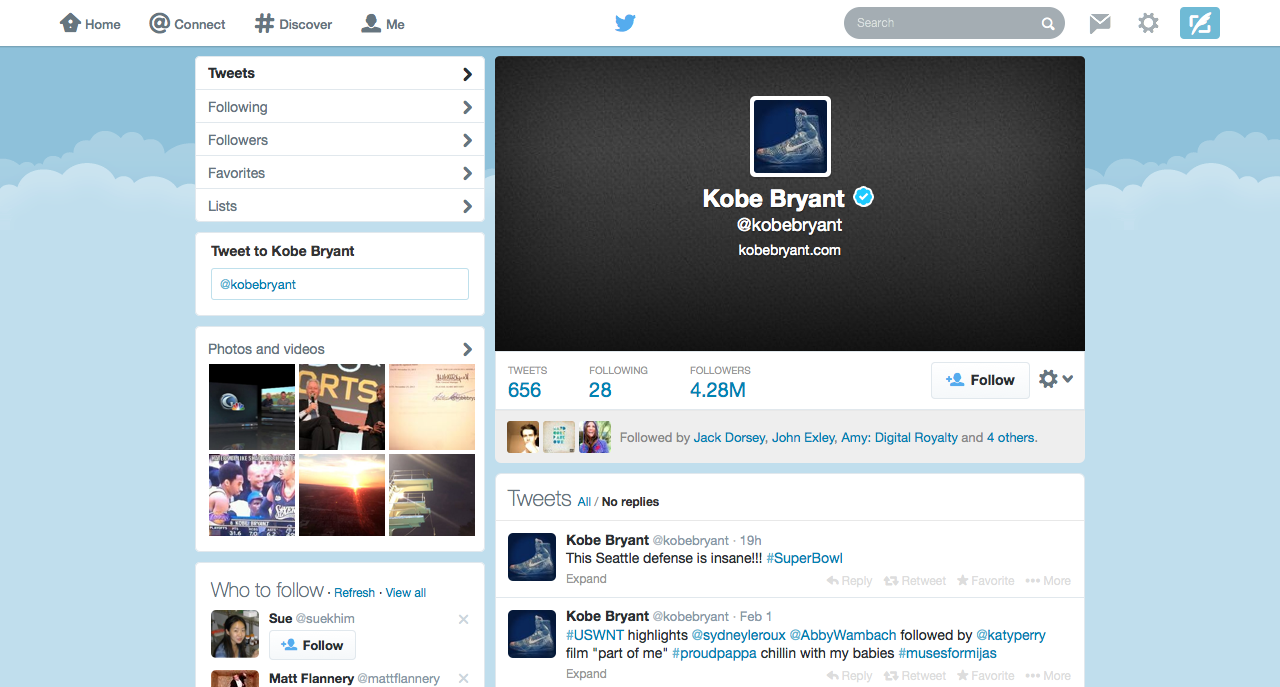
Task: Select the No replies filter
Action: (630, 502)
